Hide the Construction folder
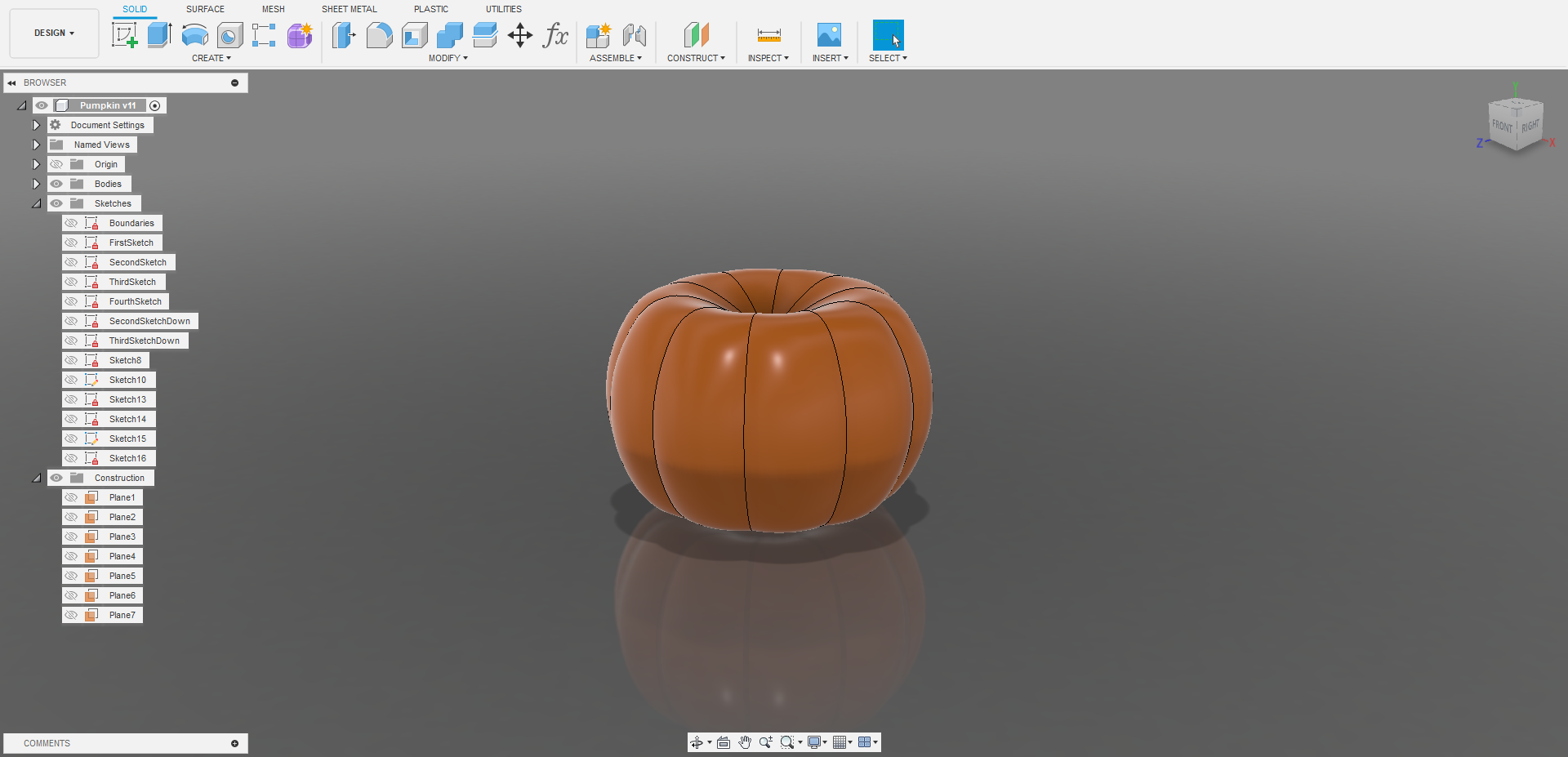 tap(56, 478)
